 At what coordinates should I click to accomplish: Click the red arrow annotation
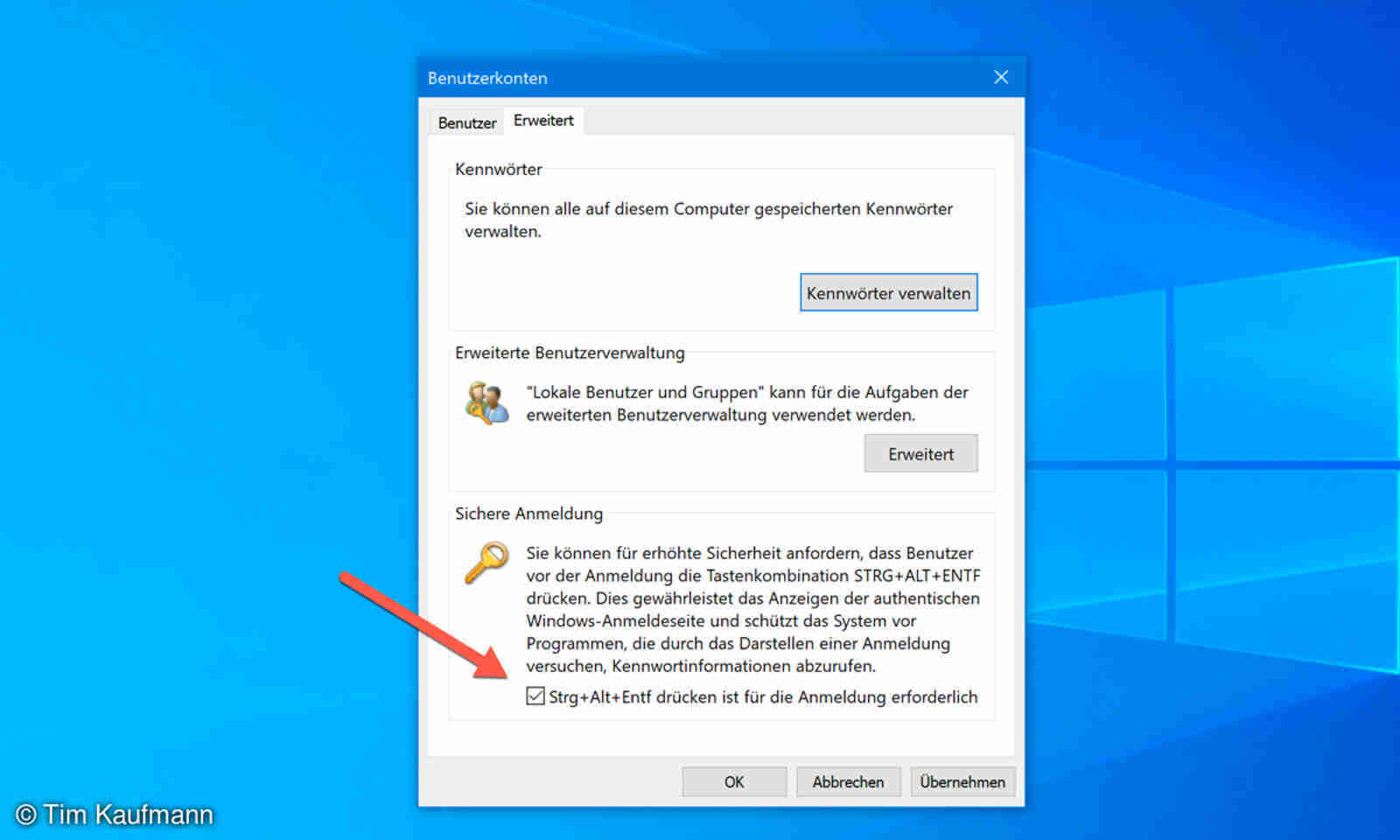pos(423,625)
